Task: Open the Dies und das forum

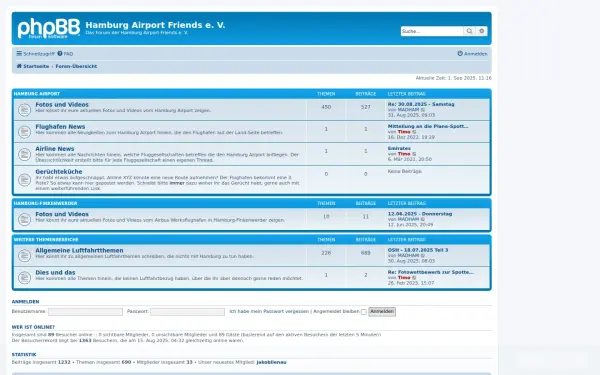Action: point(55,272)
